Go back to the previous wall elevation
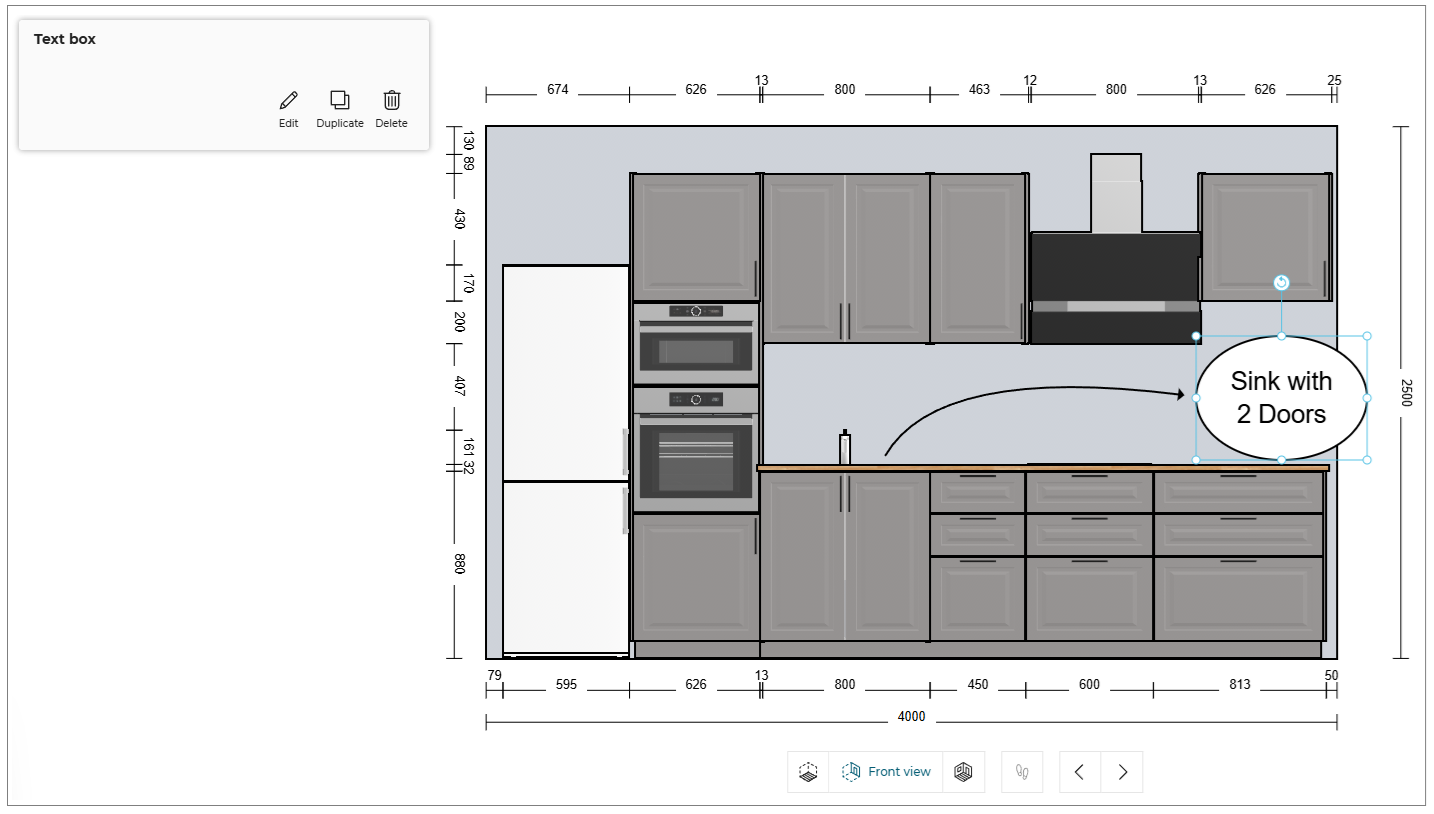1434x814 pixels. click(x=1079, y=772)
